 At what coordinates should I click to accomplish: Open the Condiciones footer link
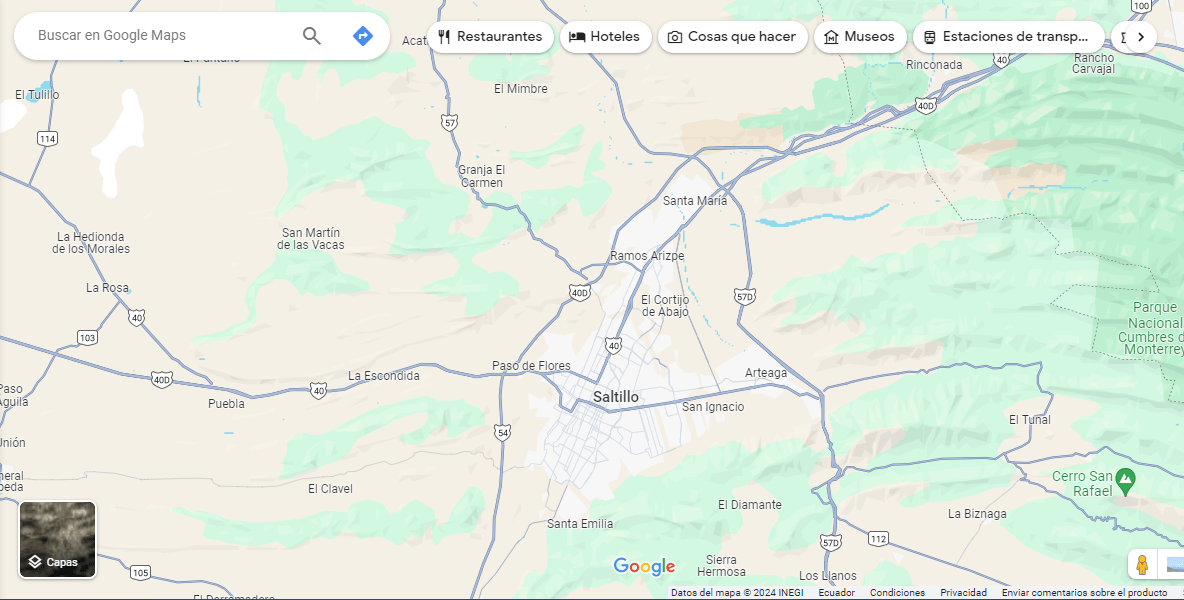tap(897, 593)
